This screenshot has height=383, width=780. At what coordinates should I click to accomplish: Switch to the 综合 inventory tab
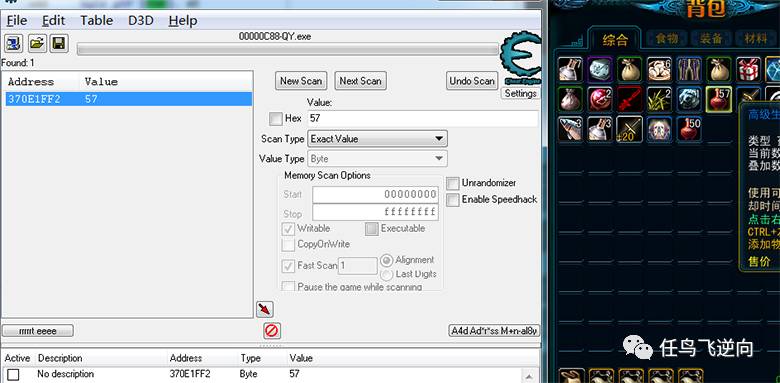pos(615,39)
